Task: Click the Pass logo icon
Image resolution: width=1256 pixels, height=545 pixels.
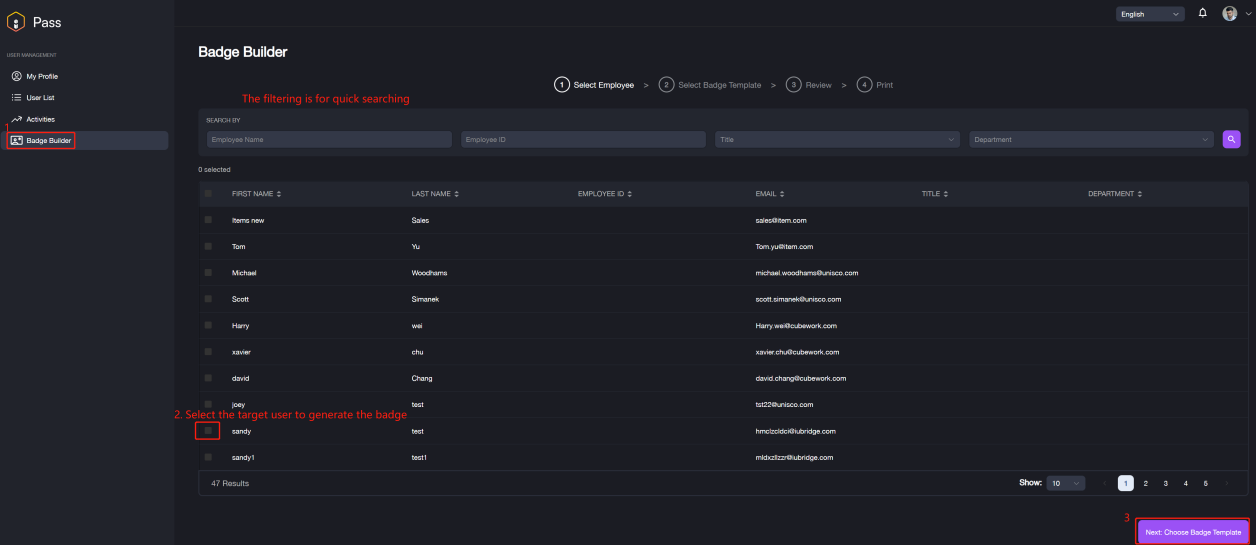Action: point(16,21)
